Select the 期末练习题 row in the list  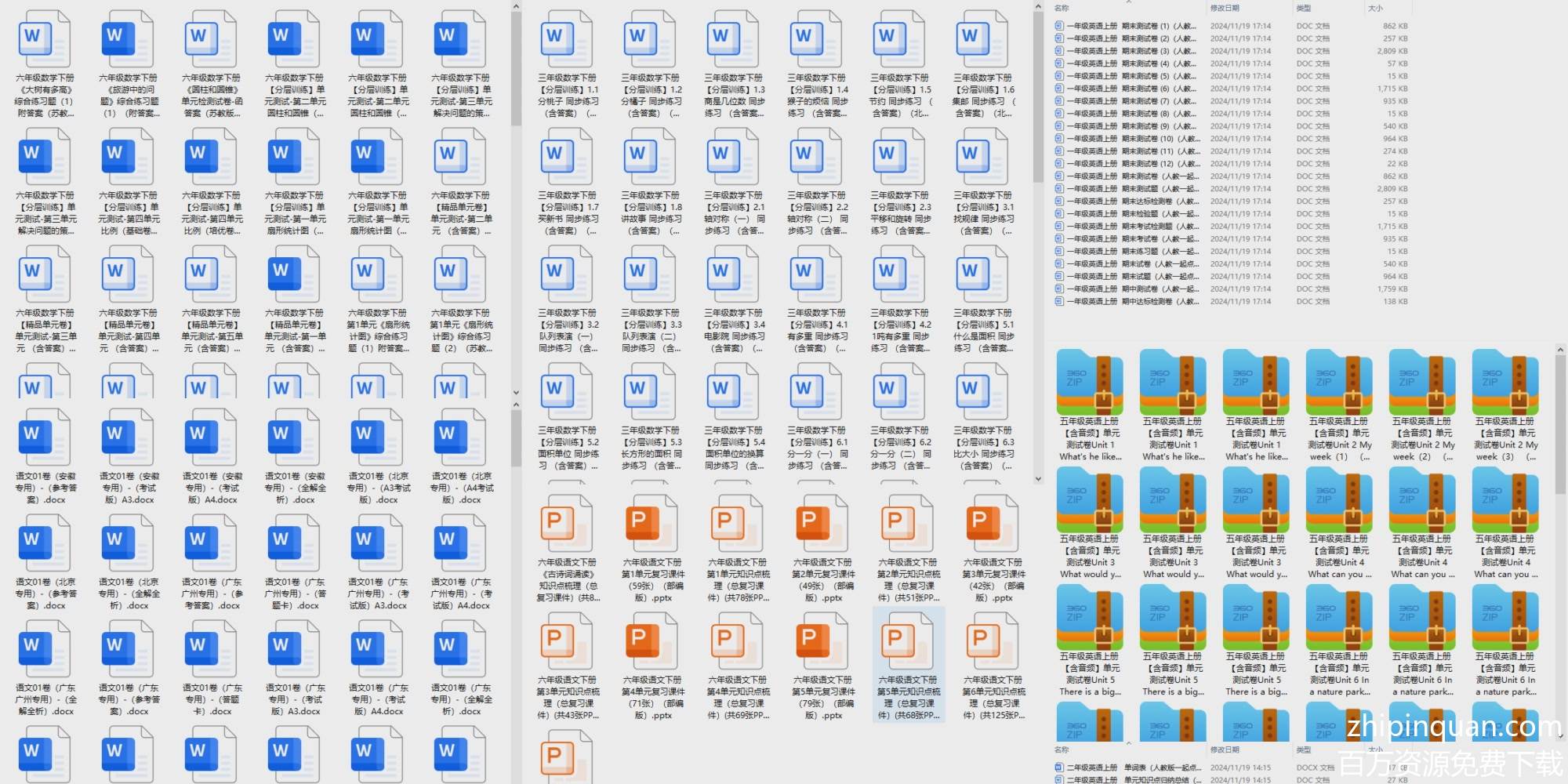(1231, 252)
